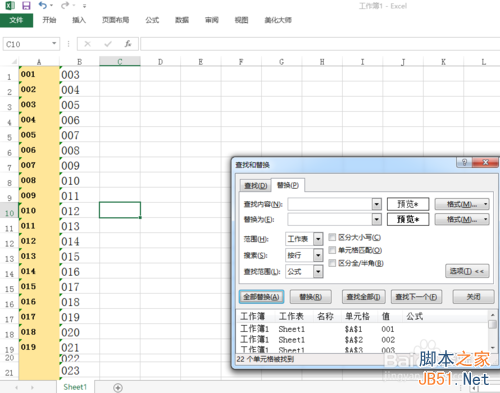Open 格式(M) button for 查找内容 row
The width and height of the screenshot is (500, 393).
click(x=462, y=204)
